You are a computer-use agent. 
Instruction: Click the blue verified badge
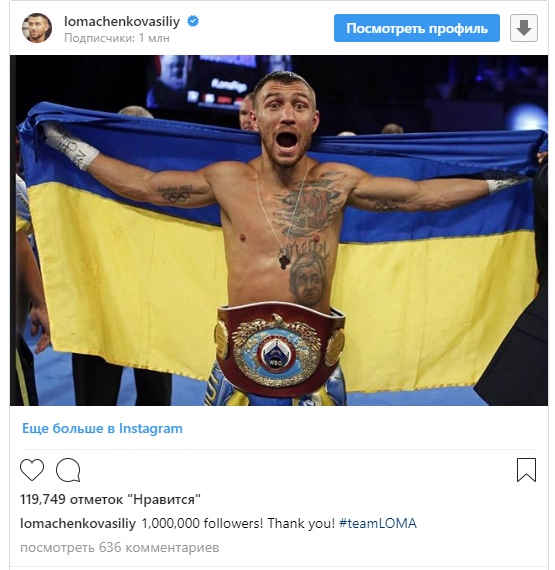pyautogui.click(x=193, y=21)
